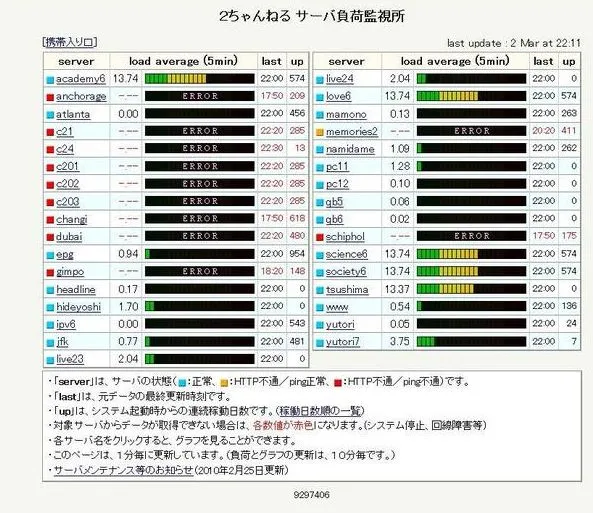This screenshot has height=513, width=593.
Task: Open the namidame server link
Action: coord(350,149)
